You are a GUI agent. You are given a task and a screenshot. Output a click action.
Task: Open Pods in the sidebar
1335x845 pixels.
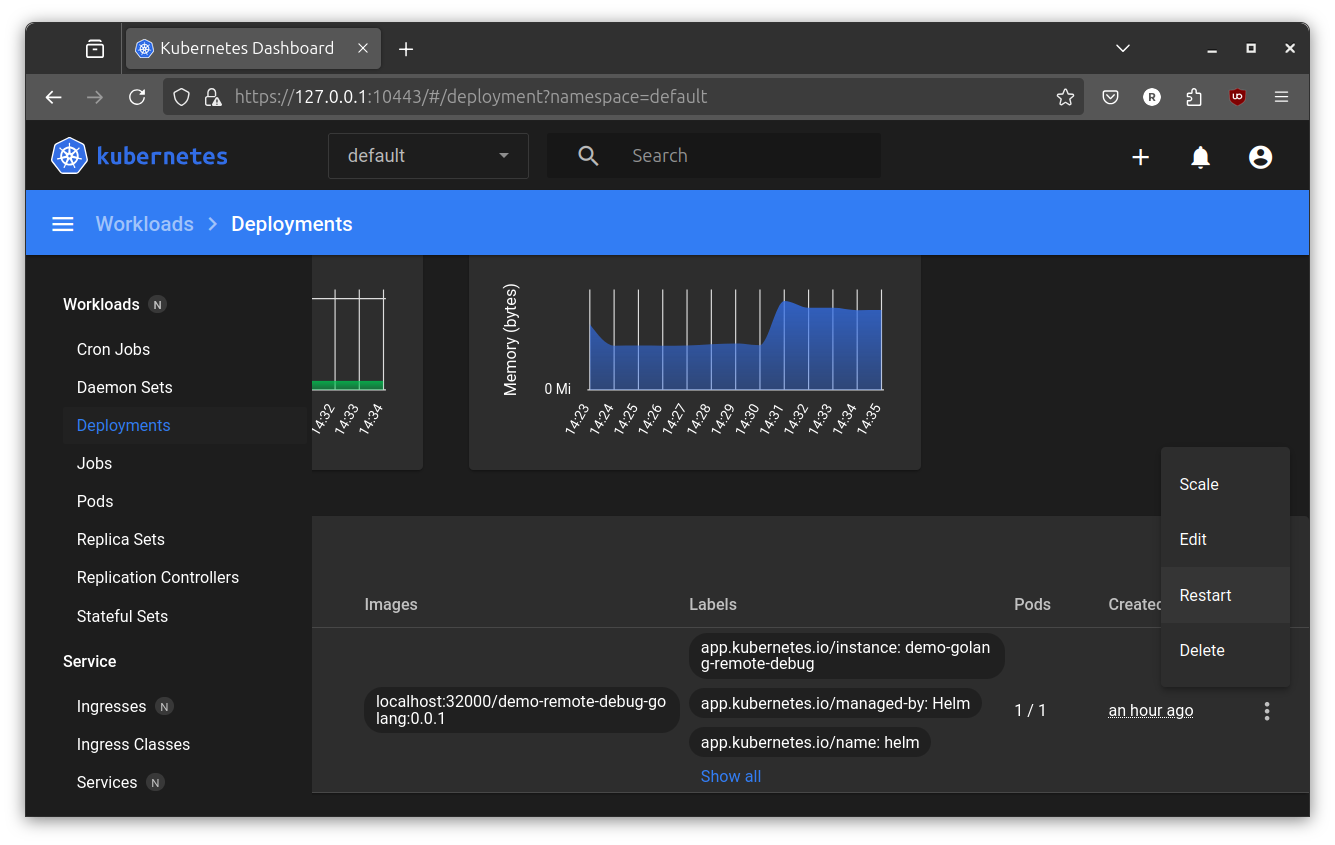point(95,501)
